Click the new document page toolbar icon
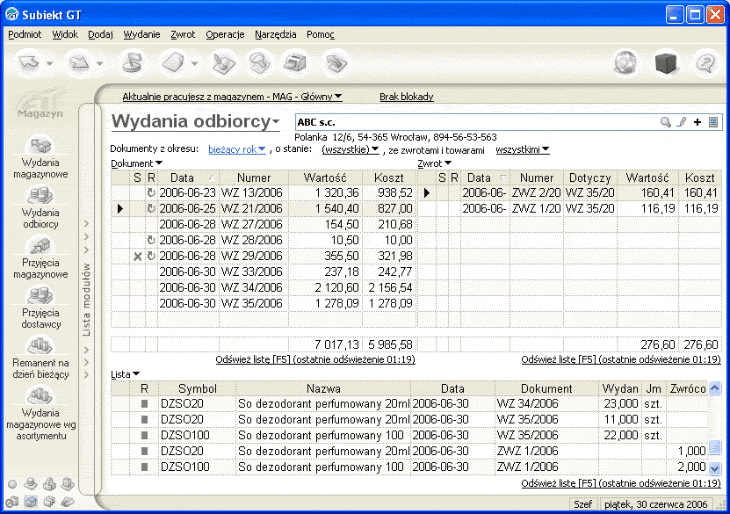The width and height of the screenshot is (730, 514). pos(174,63)
